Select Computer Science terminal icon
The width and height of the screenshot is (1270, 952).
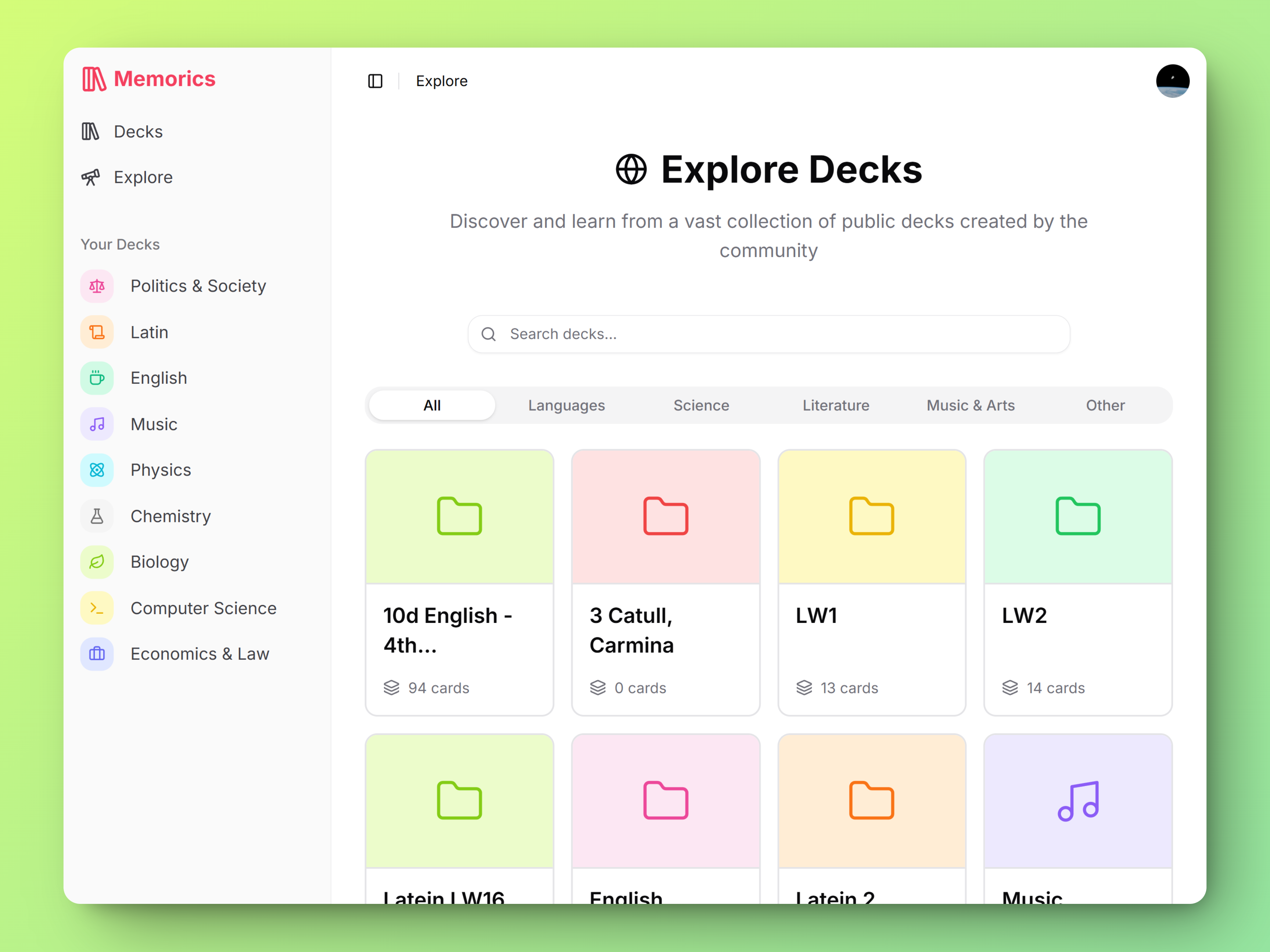tap(97, 608)
